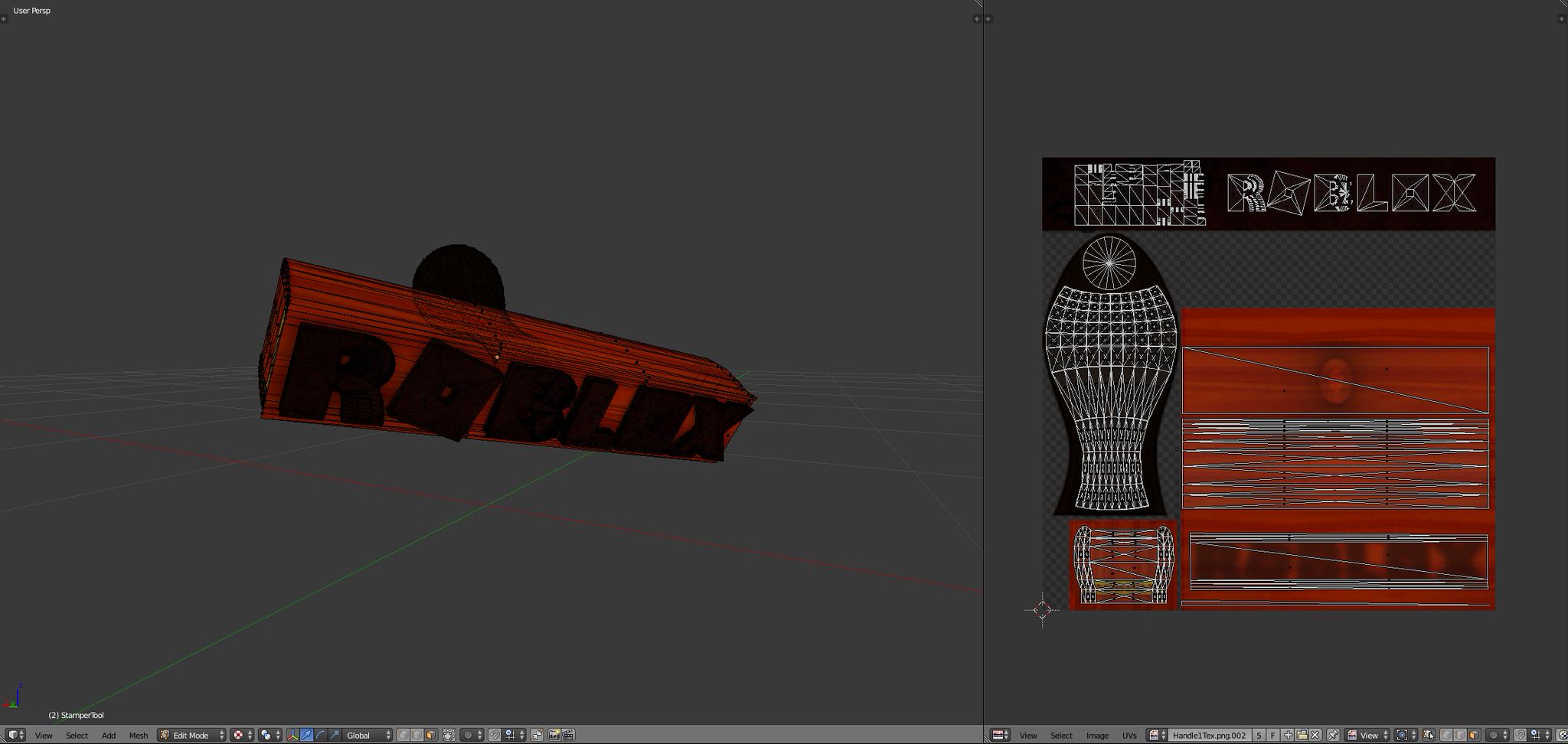This screenshot has width=1568, height=744.
Task: Click the image user count 5 button
Action: (1259, 736)
